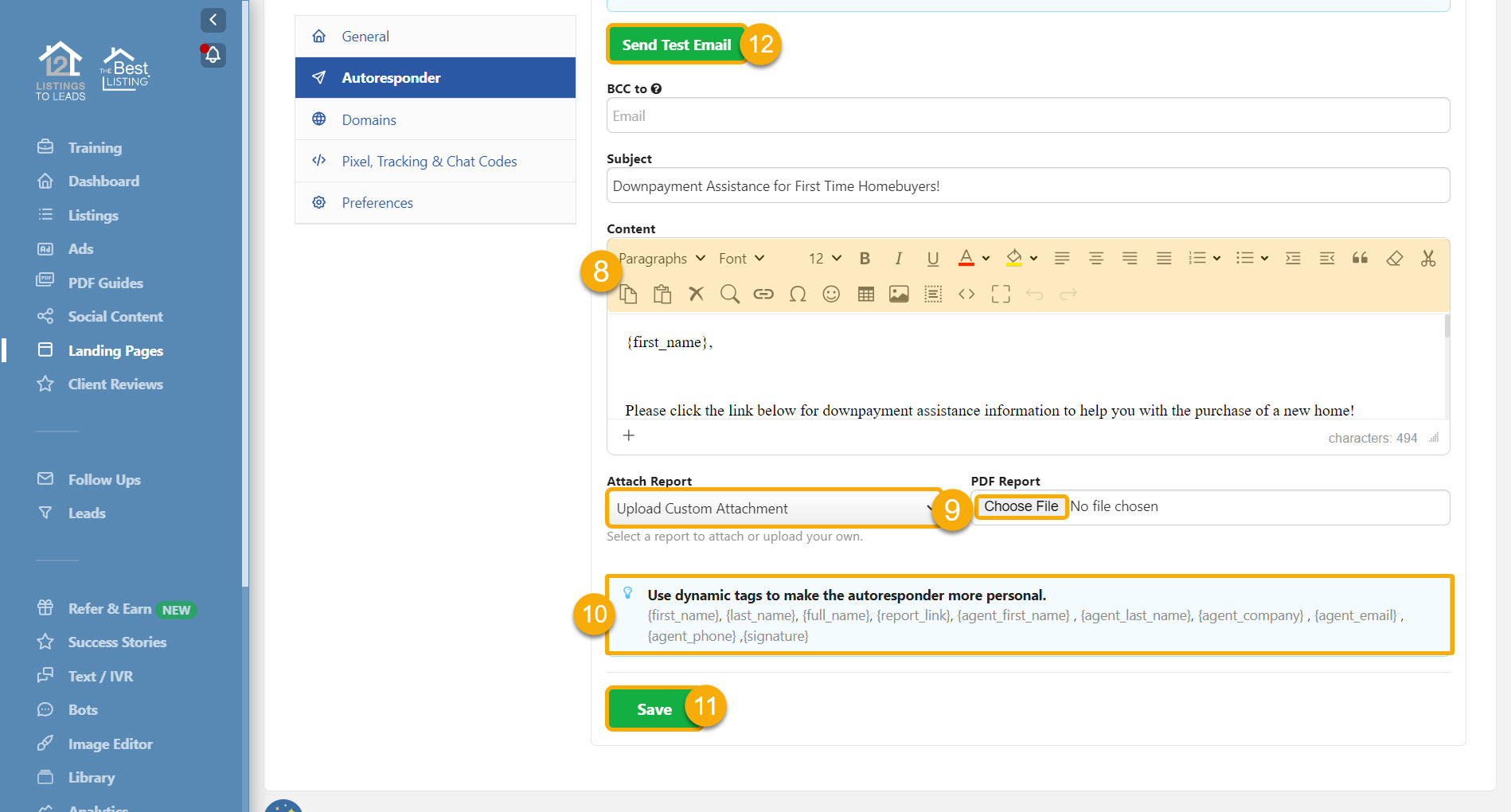
Task: Open the notifications bell
Action: (213, 55)
